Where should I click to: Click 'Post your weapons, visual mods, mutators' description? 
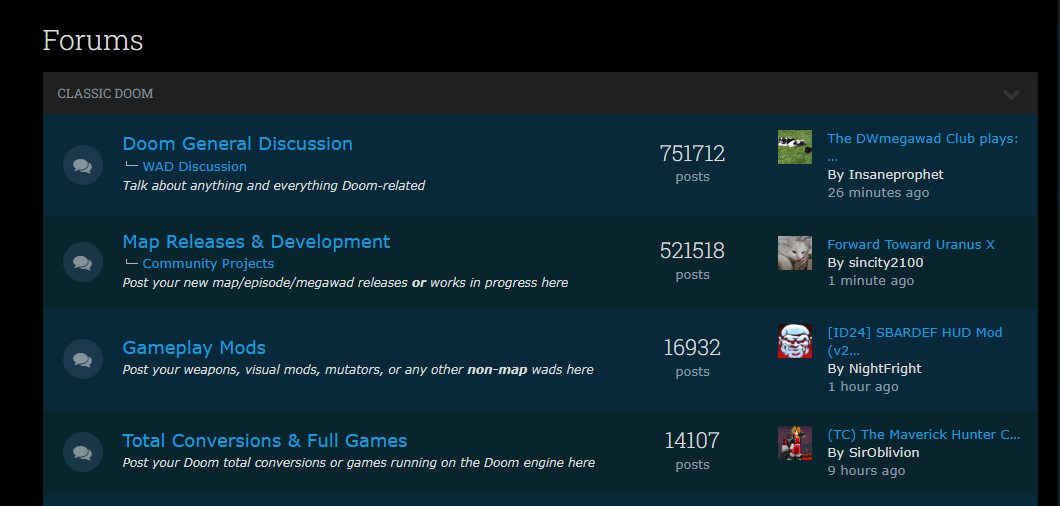click(358, 370)
